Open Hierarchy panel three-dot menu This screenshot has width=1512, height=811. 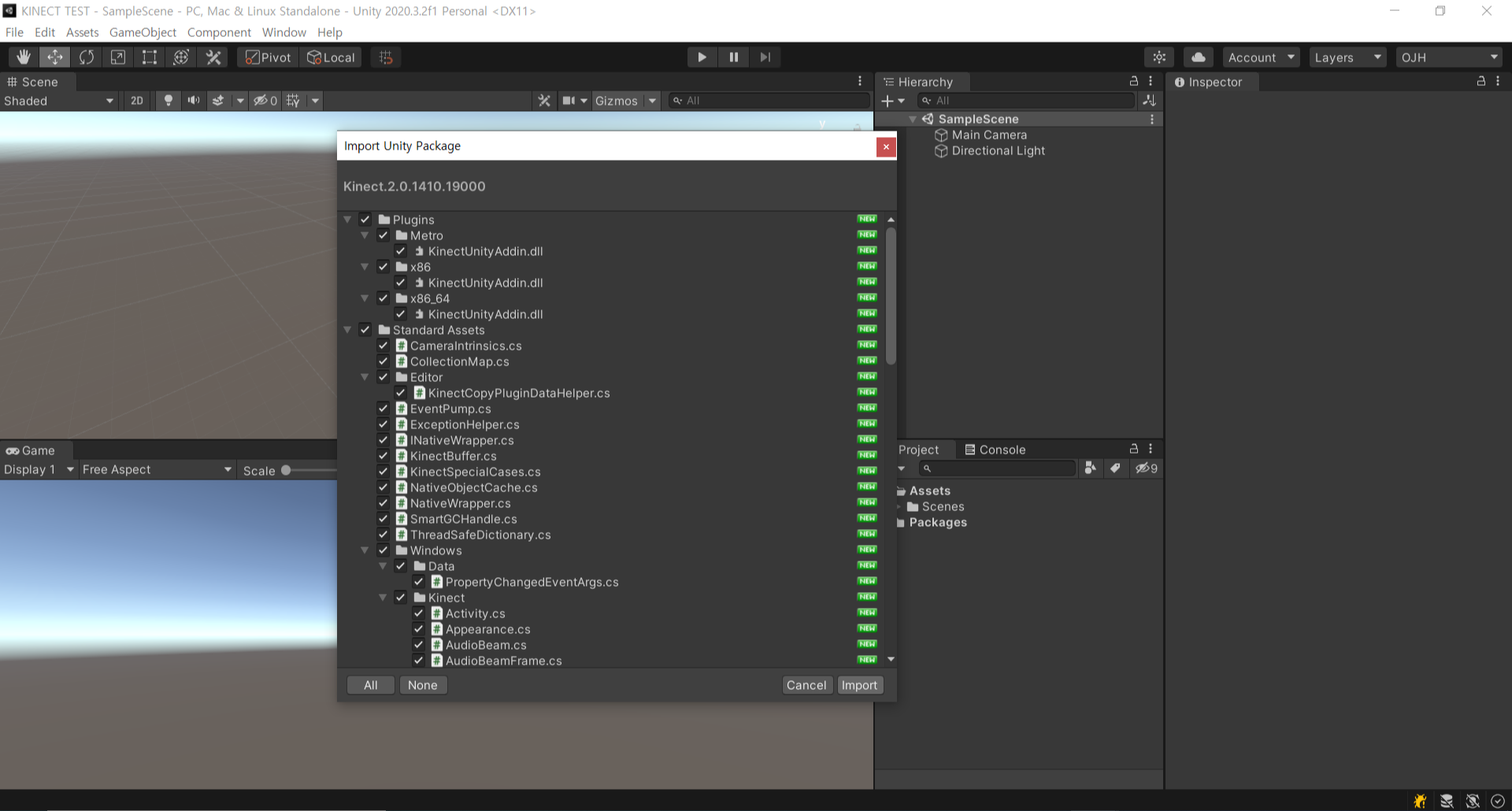point(1151,81)
